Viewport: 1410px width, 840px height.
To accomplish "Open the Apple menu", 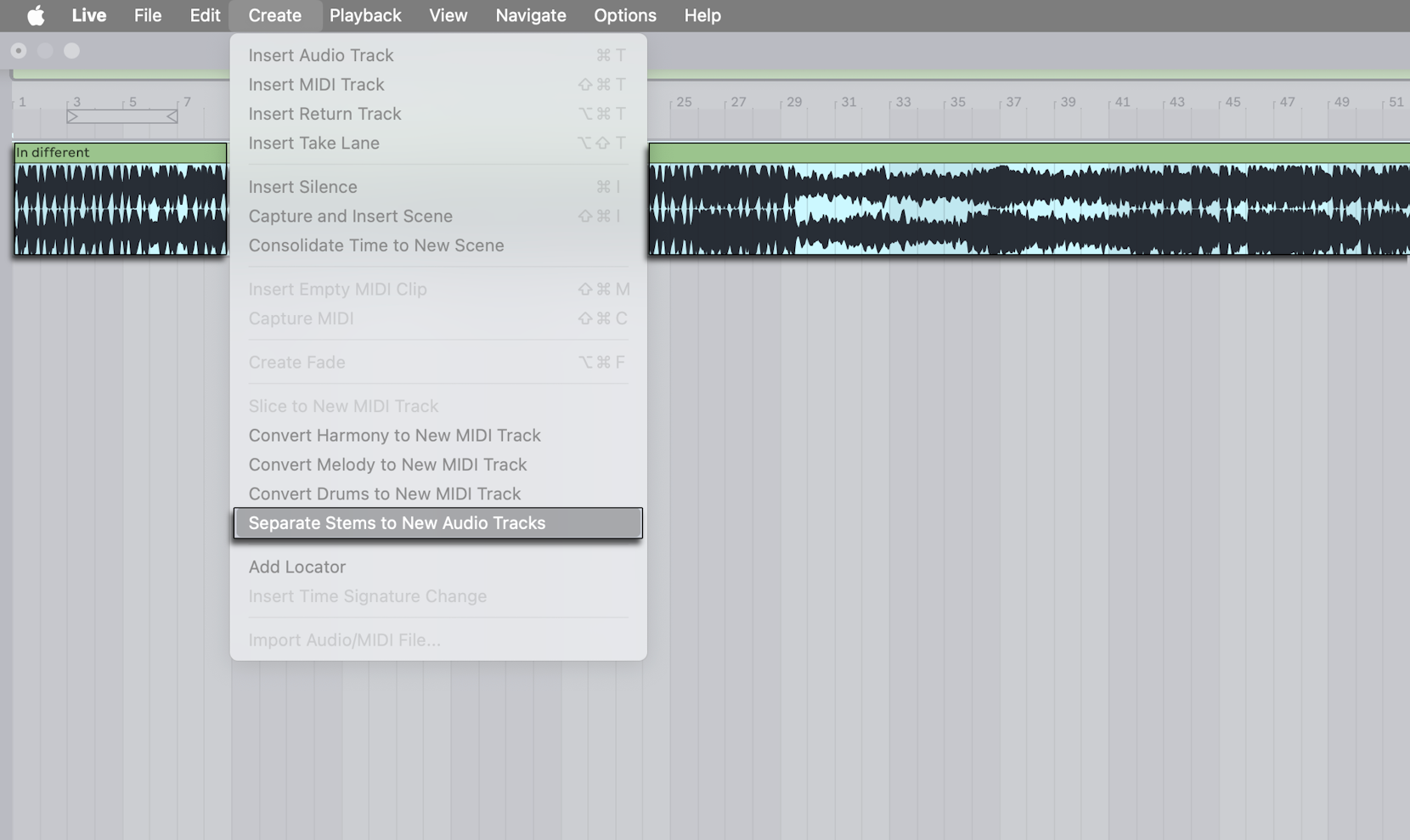I will point(34,15).
